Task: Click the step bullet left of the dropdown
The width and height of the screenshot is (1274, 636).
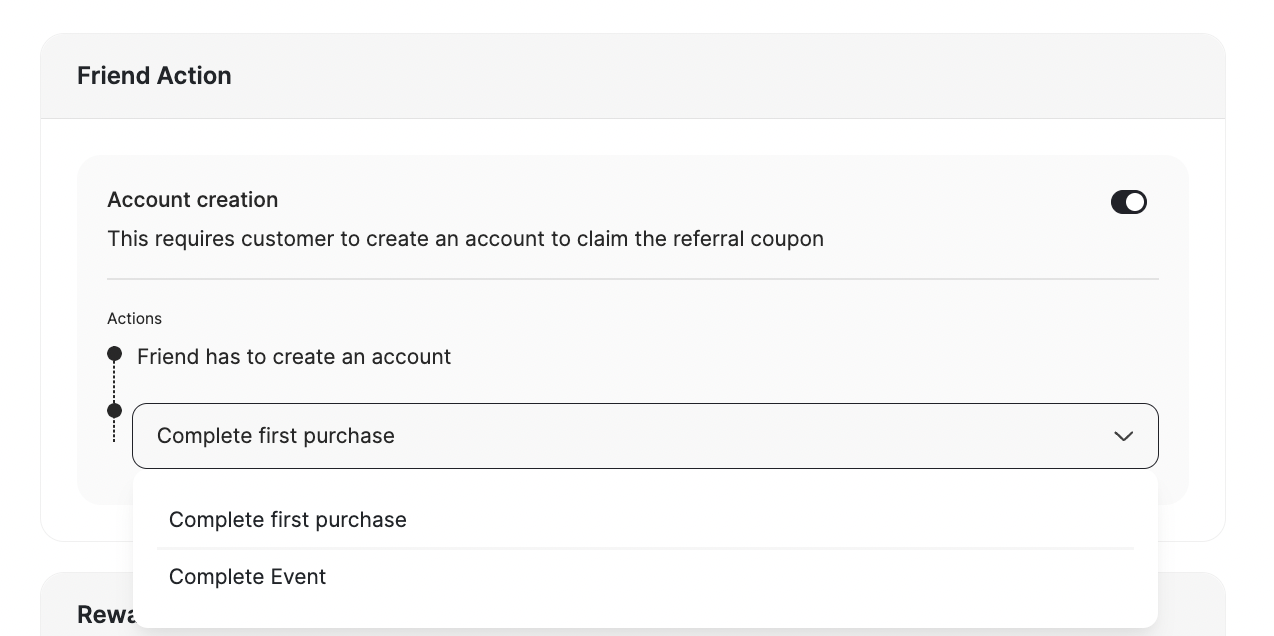Action: pyautogui.click(x=115, y=410)
